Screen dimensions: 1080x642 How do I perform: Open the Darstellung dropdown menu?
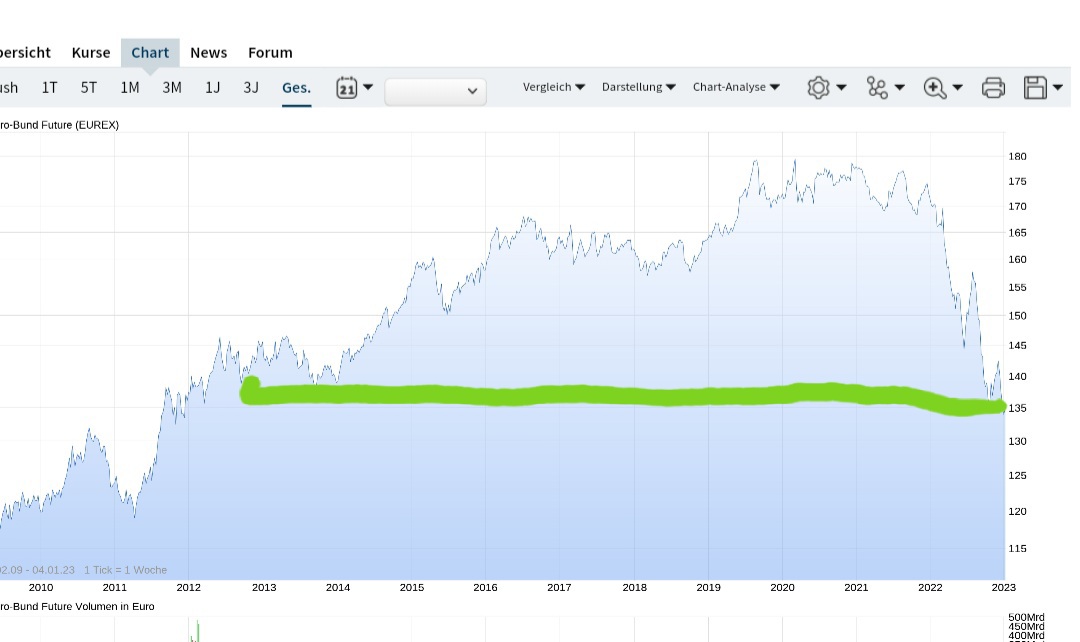638,87
